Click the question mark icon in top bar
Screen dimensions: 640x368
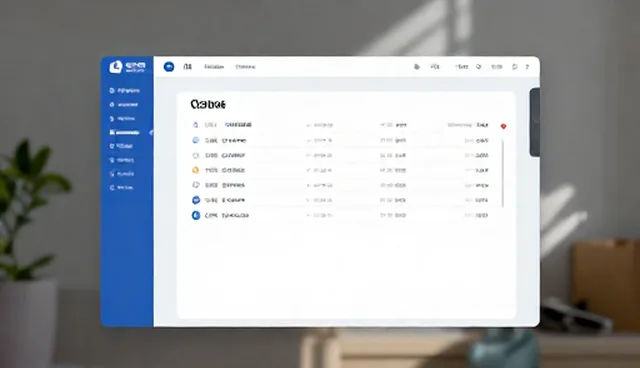click(x=527, y=67)
